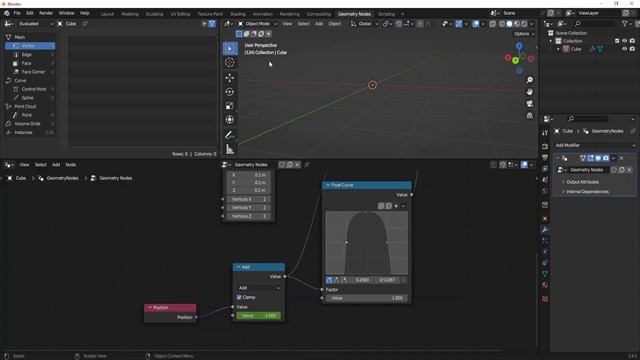Screen dimensions: 640x360
Task: Click the Z axis on navigation gizmo
Action: coord(519,46)
